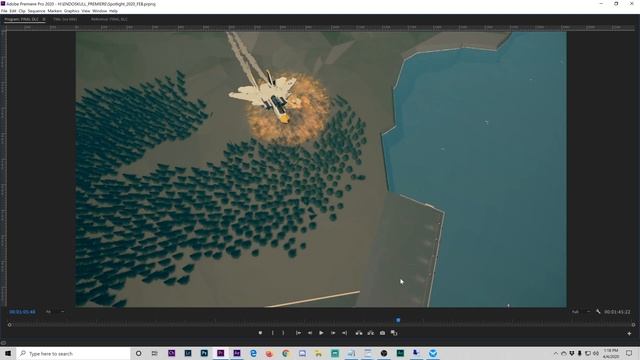Click the sequence duration timecode
The height and width of the screenshot is (360, 640).
(617, 312)
